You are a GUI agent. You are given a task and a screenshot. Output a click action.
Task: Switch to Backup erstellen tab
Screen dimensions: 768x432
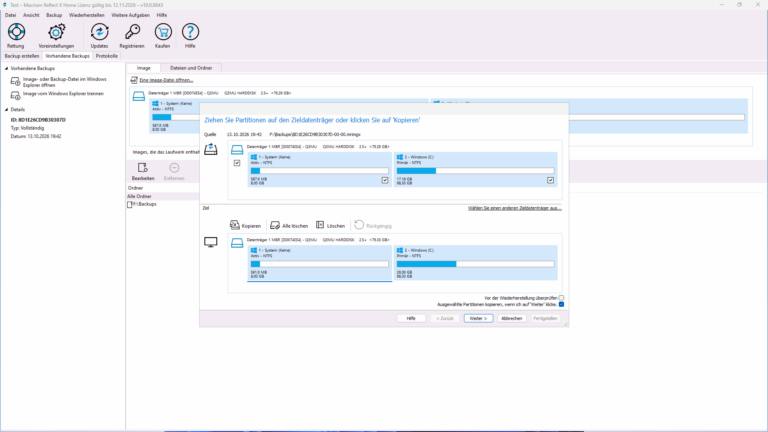click(22, 56)
